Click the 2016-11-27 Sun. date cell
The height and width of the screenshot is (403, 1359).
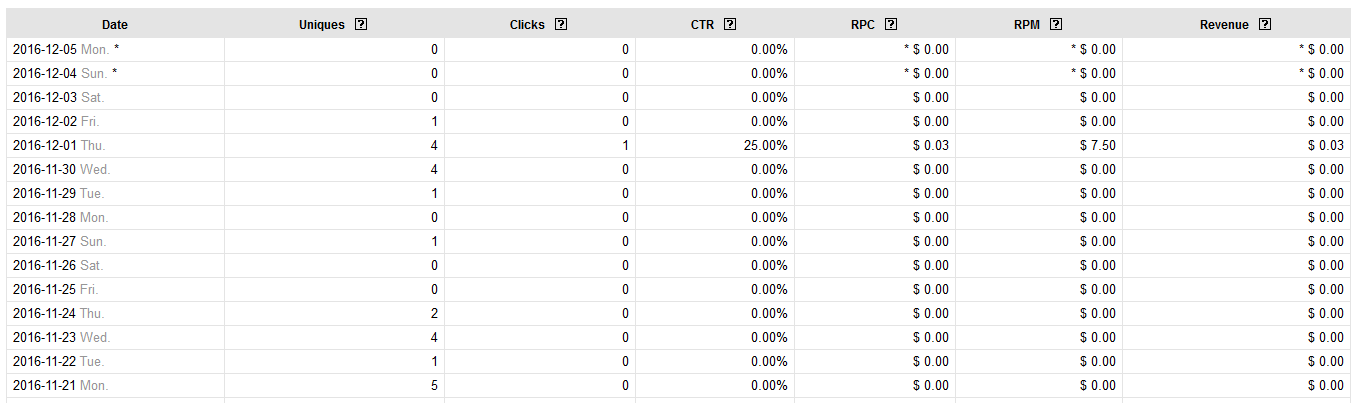click(x=59, y=241)
